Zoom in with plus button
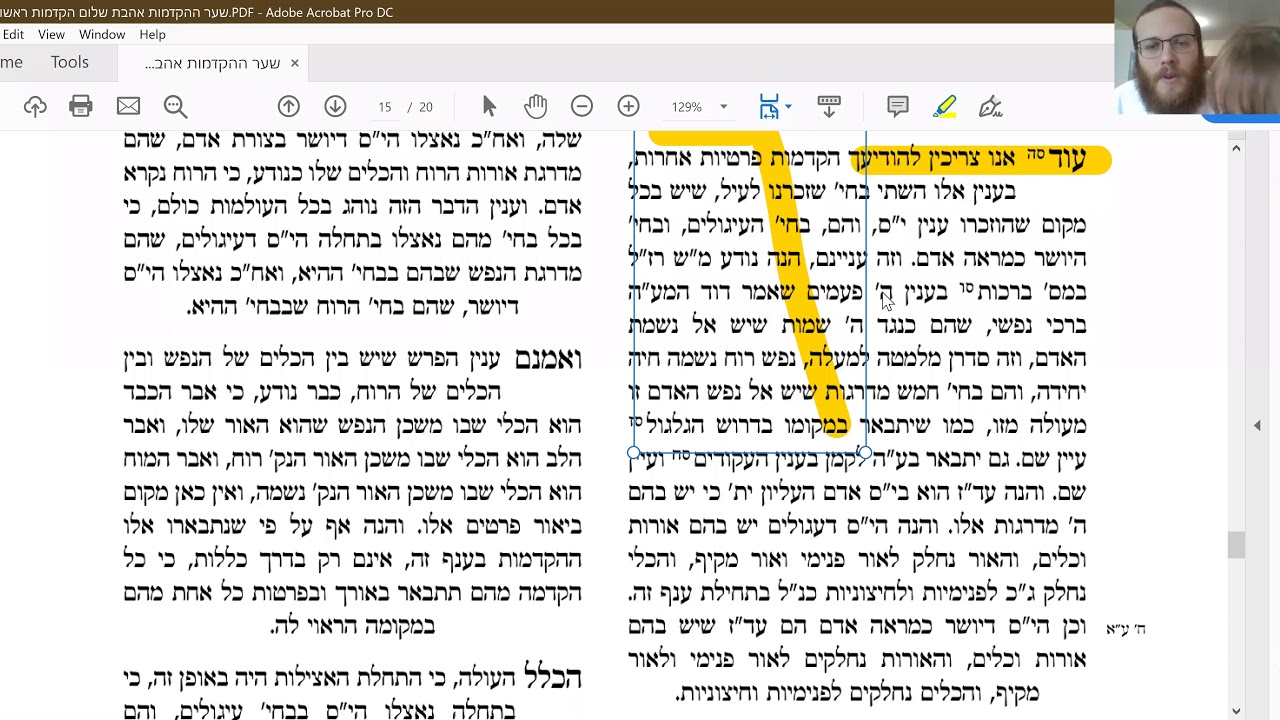 coord(628,106)
